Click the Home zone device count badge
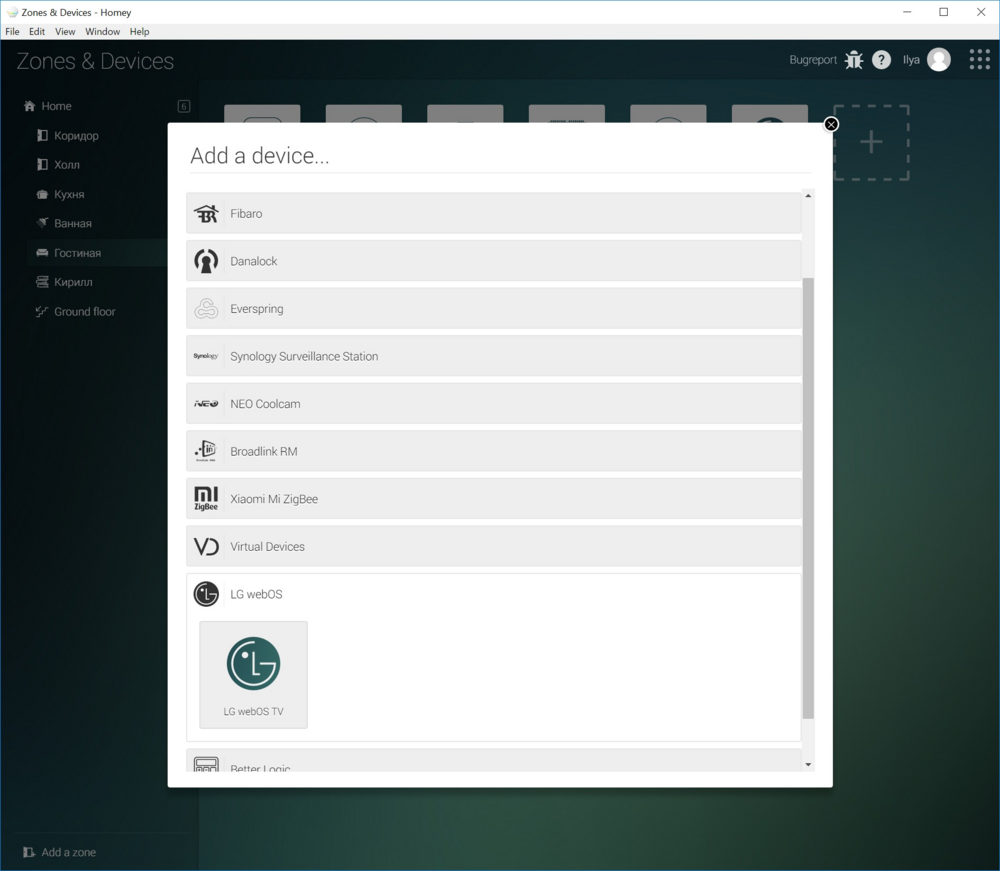Viewport: 1000px width, 871px height. [x=184, y=106]
